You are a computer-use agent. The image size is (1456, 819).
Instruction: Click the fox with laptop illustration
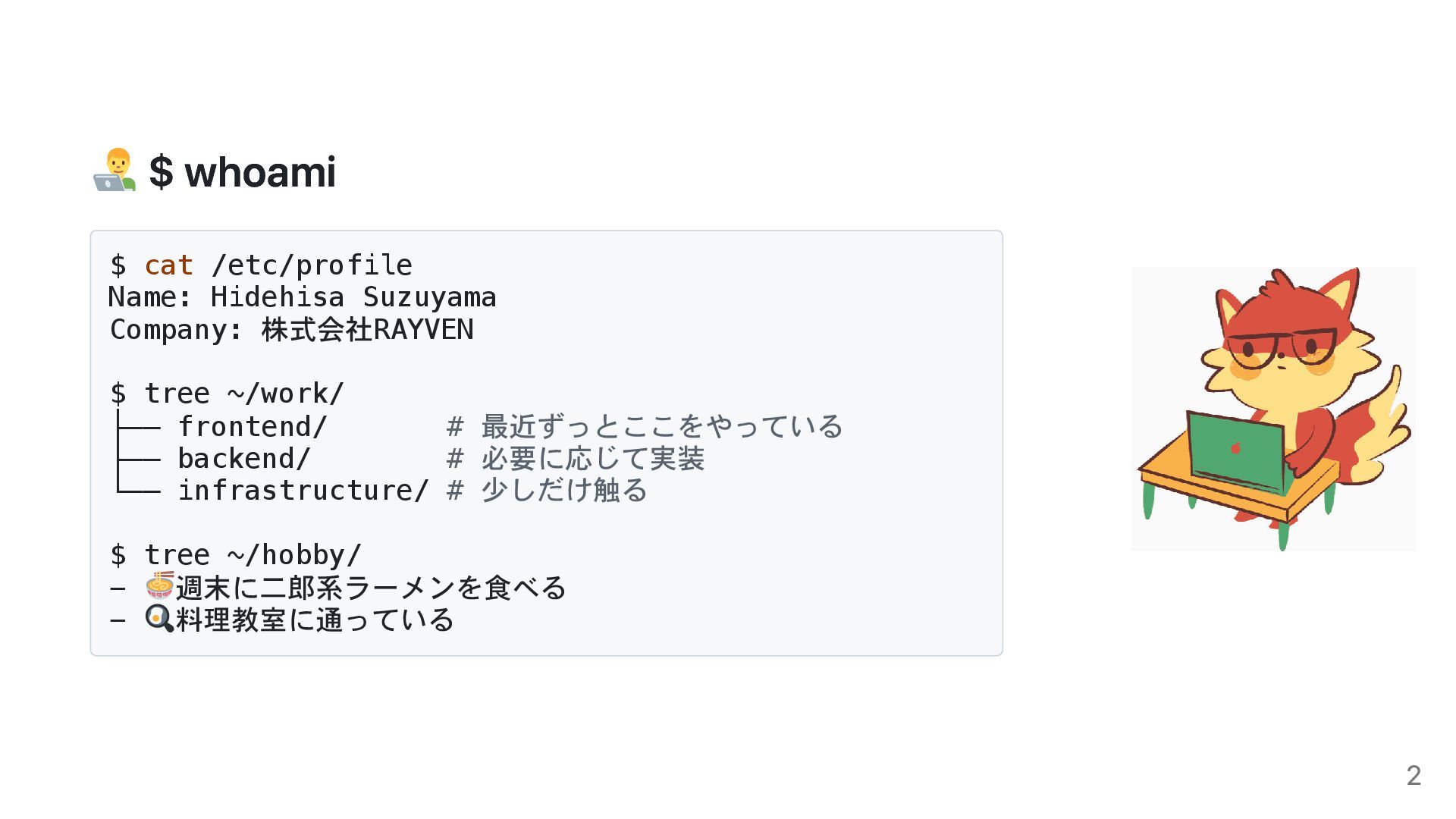1273,409
